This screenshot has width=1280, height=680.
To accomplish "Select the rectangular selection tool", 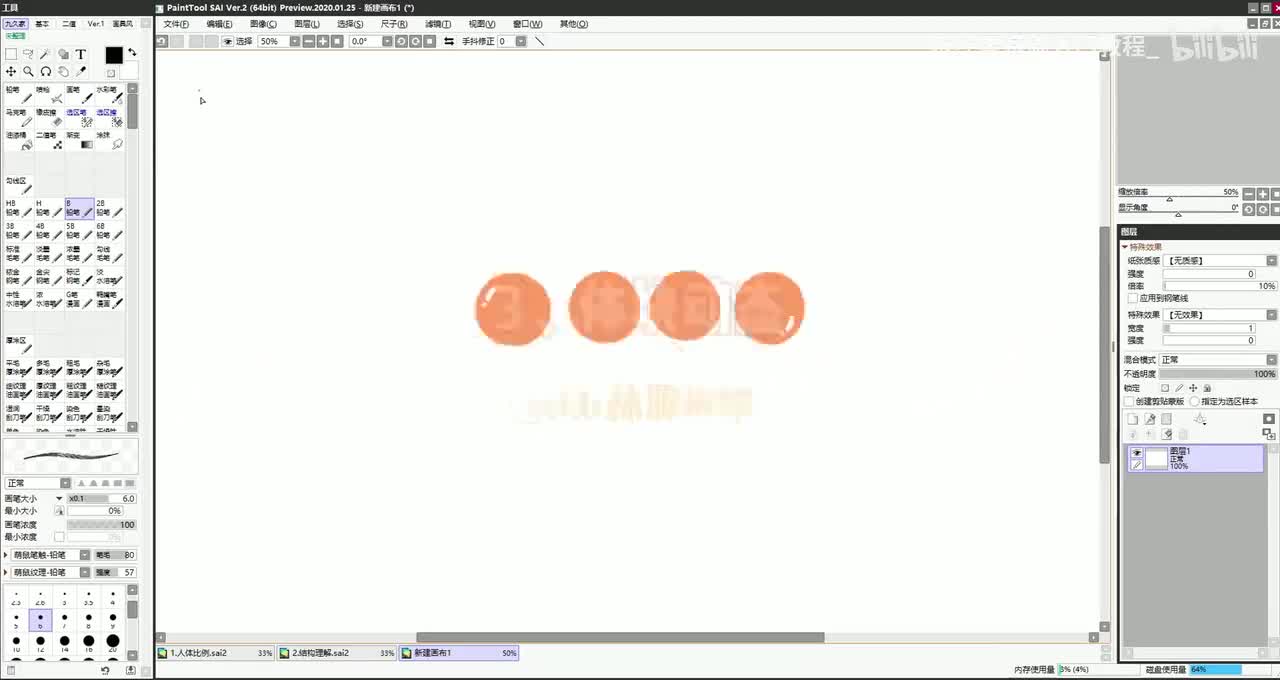I will coord(11,54).
